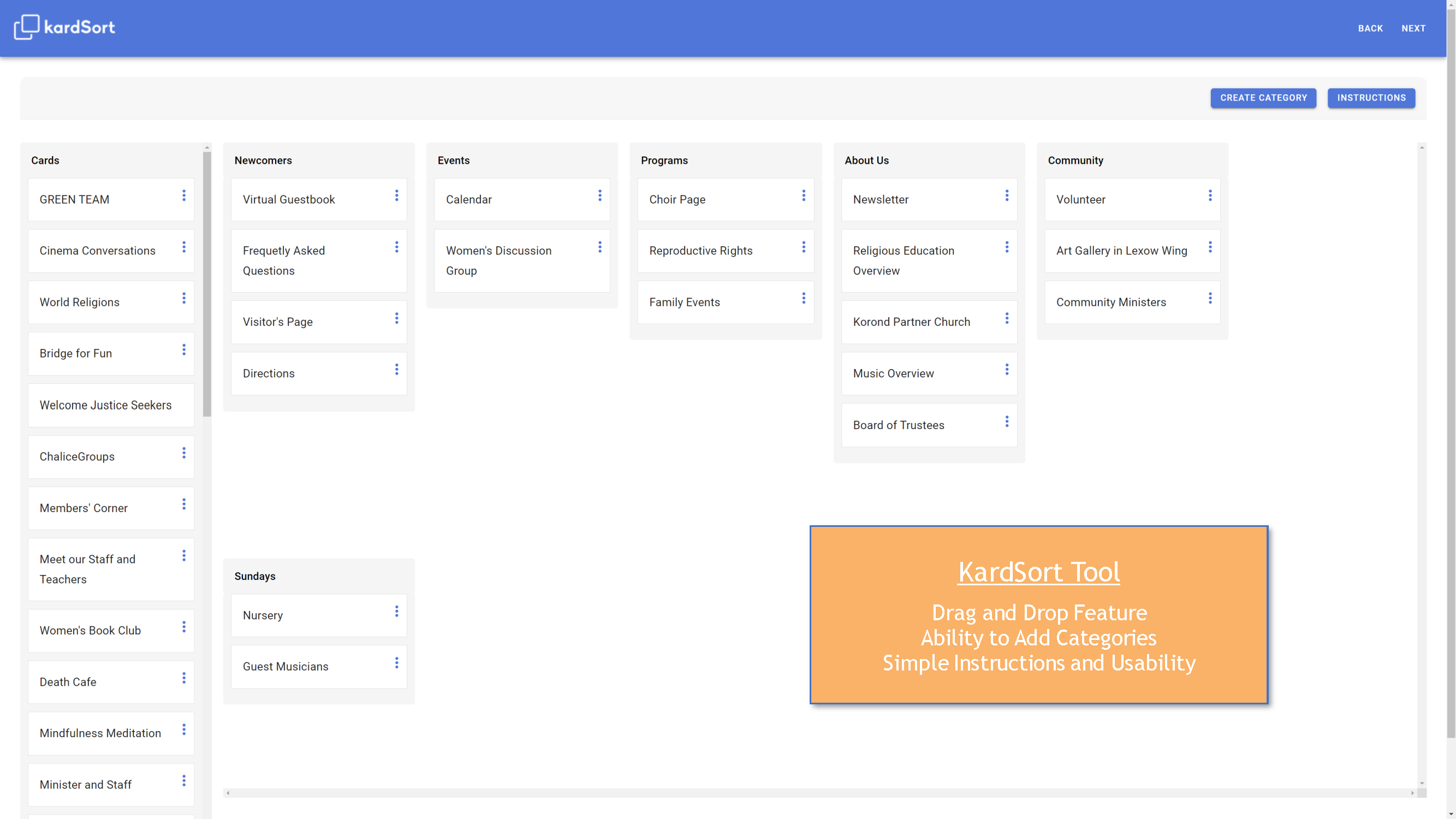Open the kebab menu on Directions card
1456x819 pixels.
click(x=397, y=370)
